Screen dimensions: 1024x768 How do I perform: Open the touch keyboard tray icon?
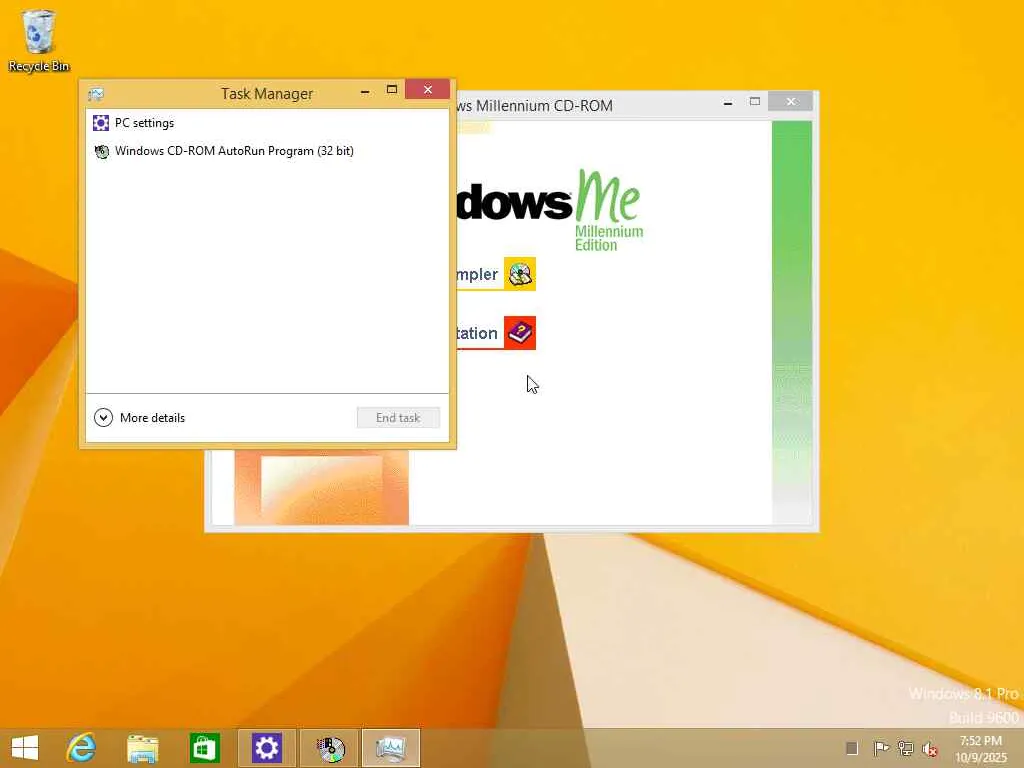pos(852,748)
